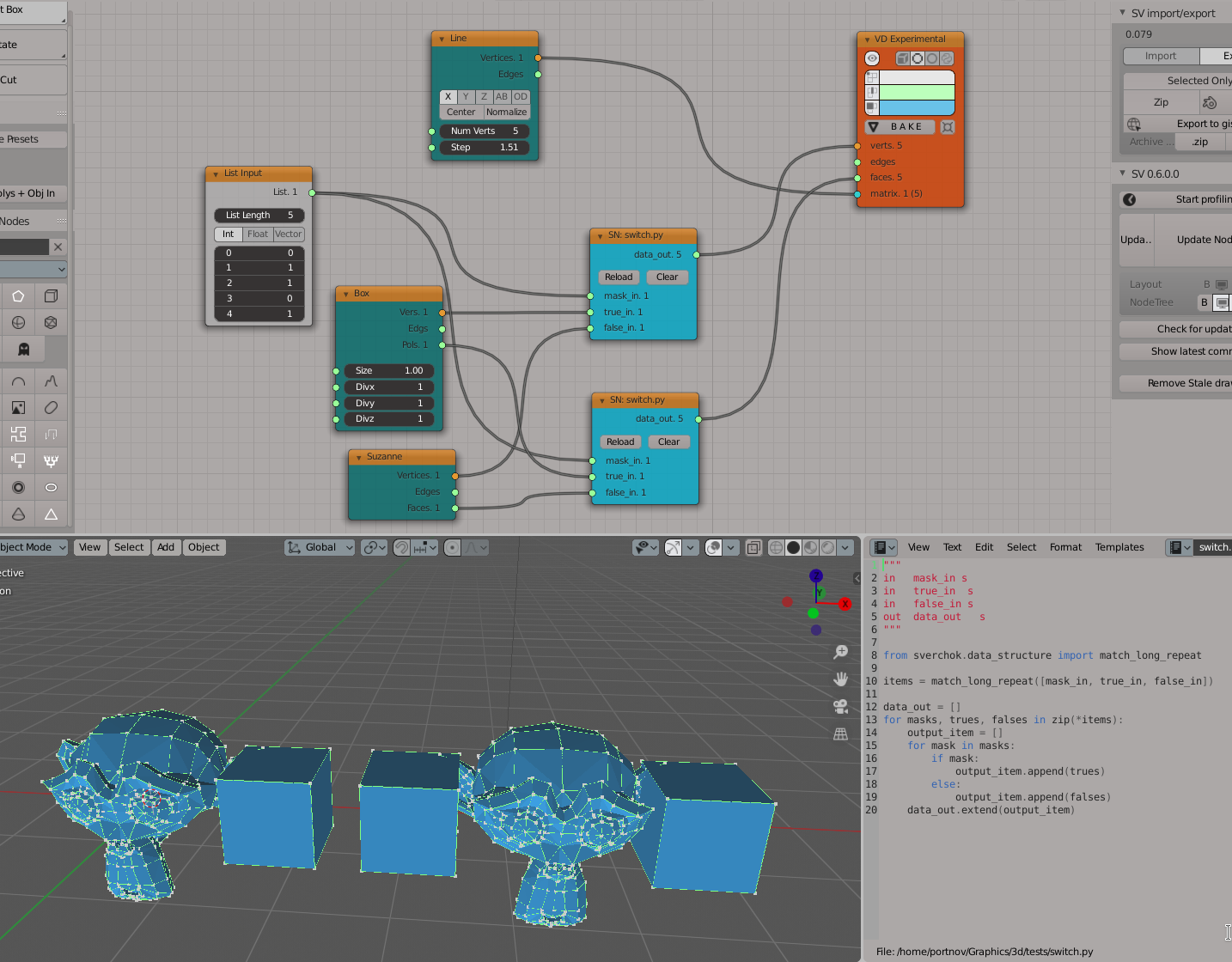The image size is (1232, 962).
Task: Add the triangle node icon
Action: pos(51,514)
